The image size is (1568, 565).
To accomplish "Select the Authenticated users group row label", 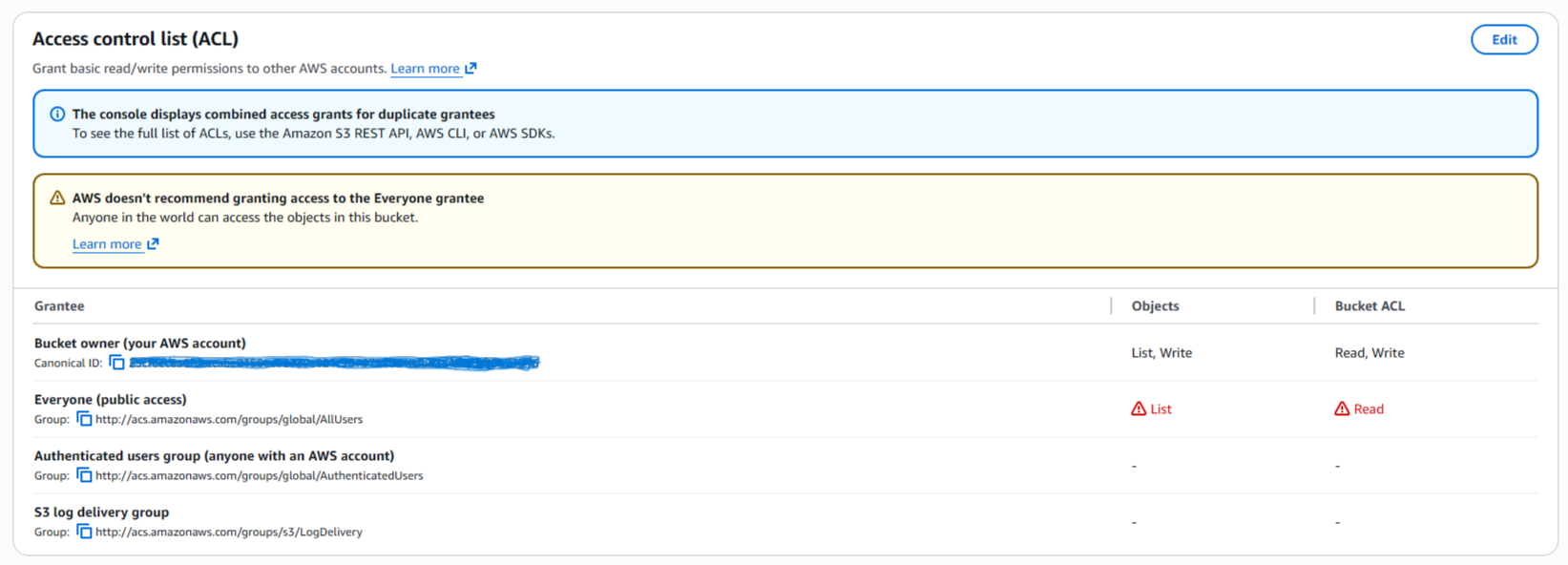I will (x=214, y=456).
